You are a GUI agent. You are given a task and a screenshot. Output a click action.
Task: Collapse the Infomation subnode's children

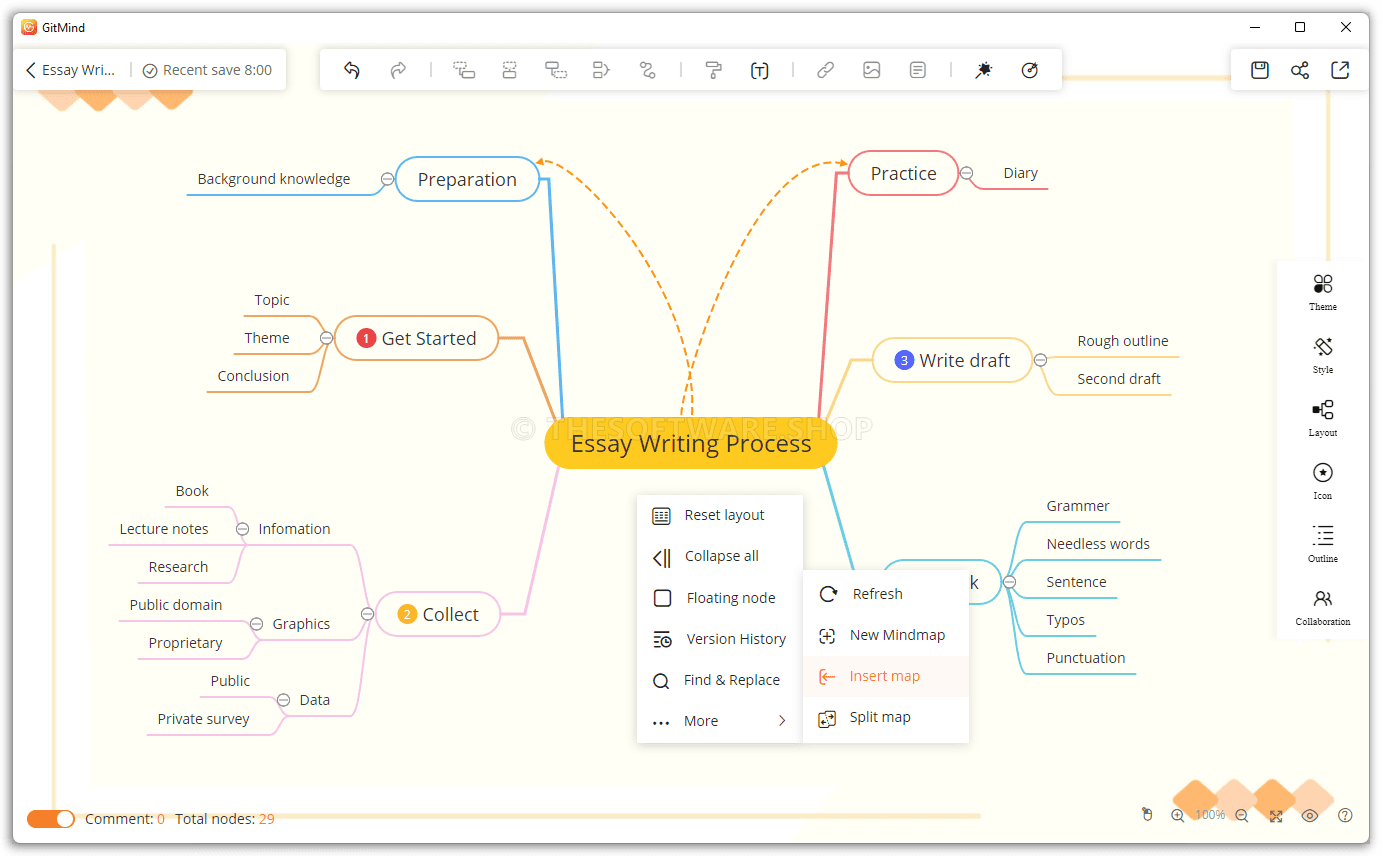[x=242, y=528]
